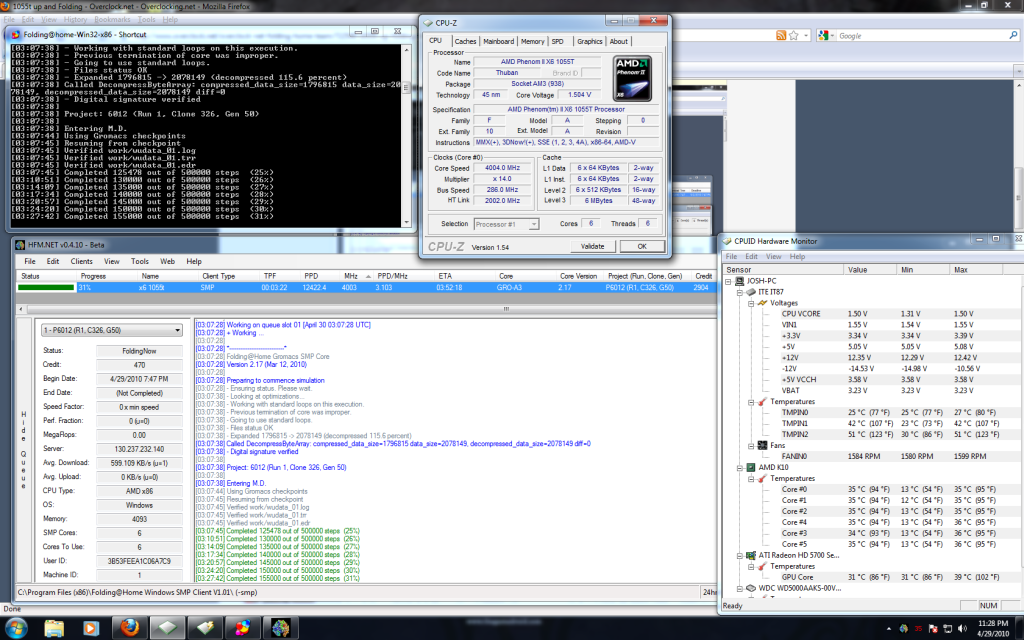Switch to the SPD tab in CPU-Z
Image resolution: width=1024 pixels, height=640 pixels.
[559, 41]
